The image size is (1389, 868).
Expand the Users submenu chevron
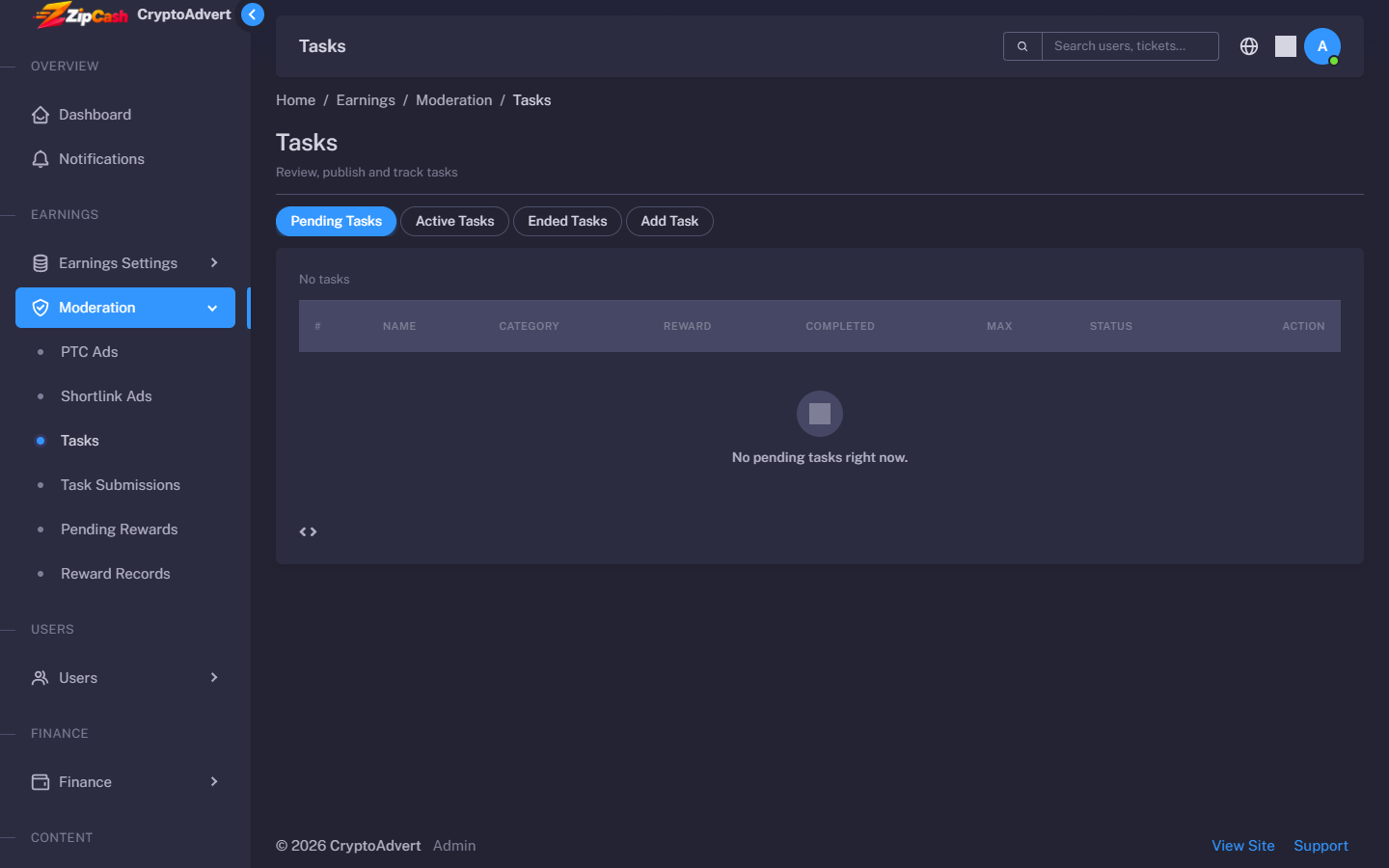coord(214,677)
